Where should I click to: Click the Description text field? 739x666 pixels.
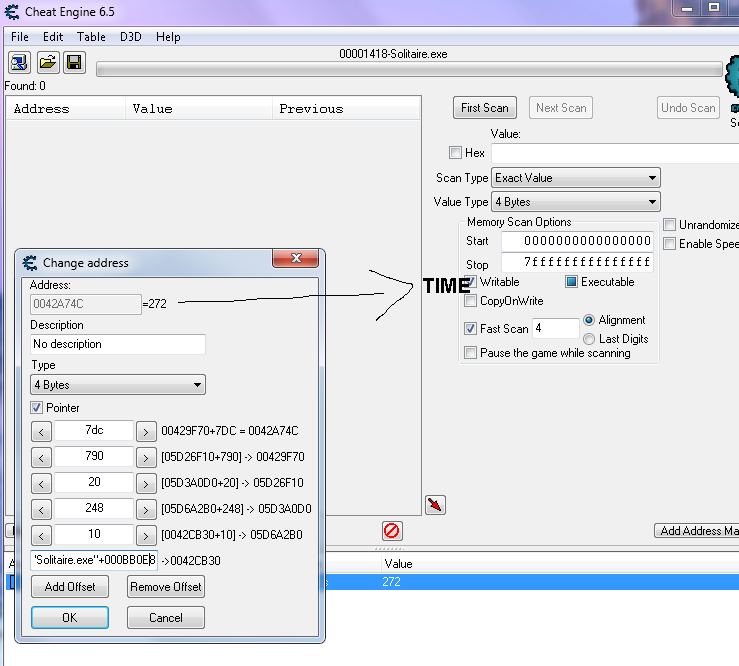point(118,344)
